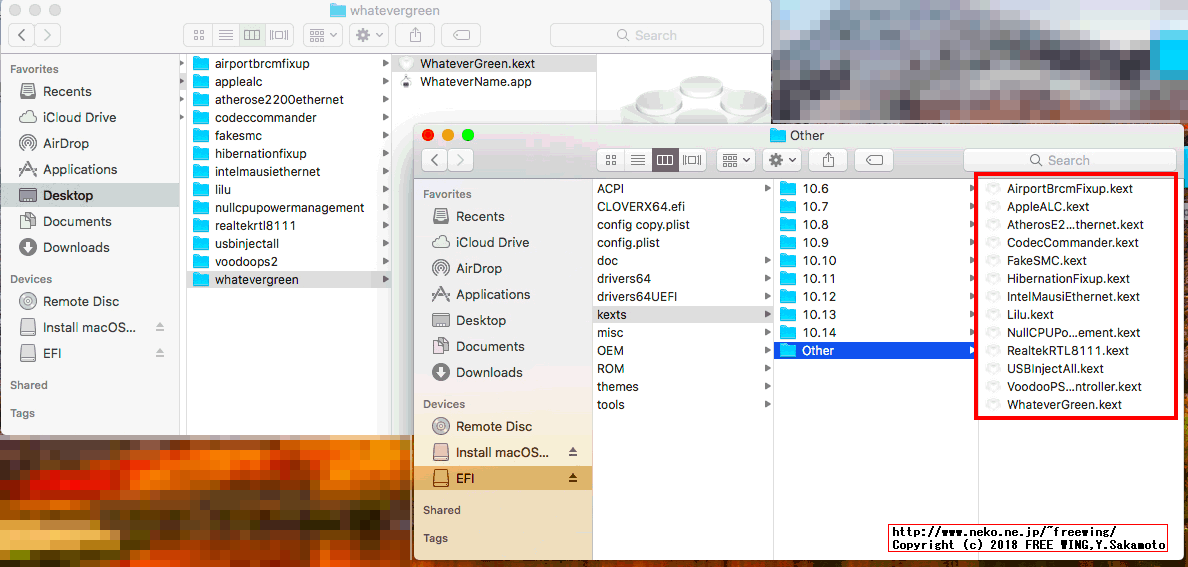Switch Other window to list view
Viewport: 1188px width, 567px height.
pos(638,160)
